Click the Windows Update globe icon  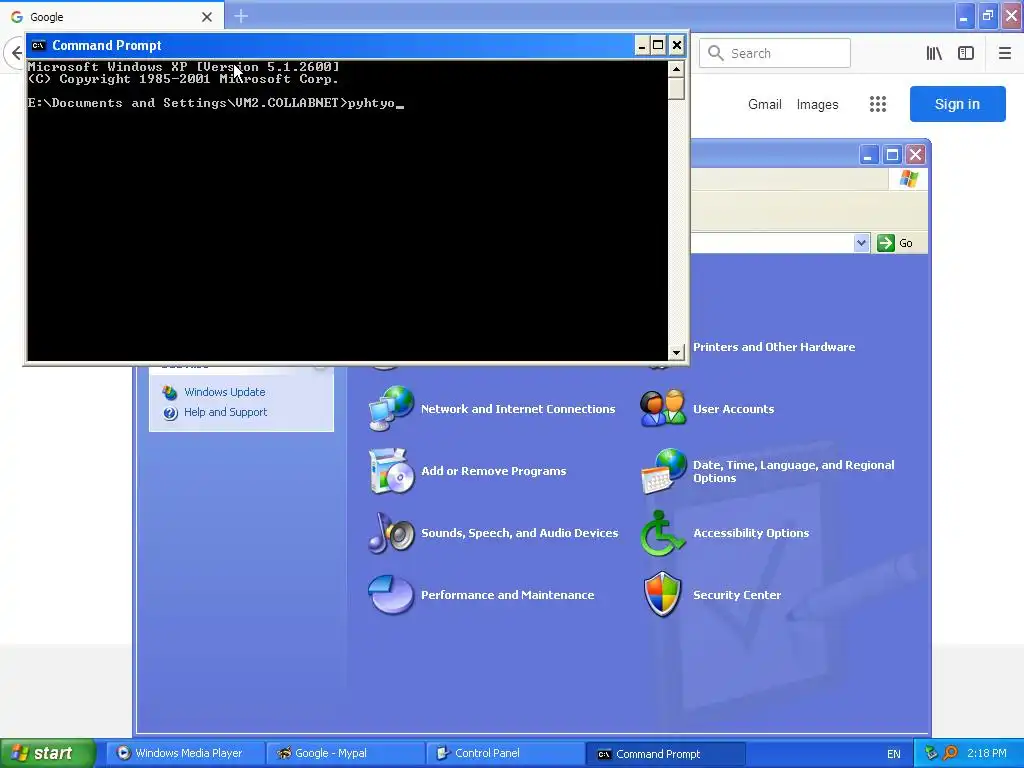170,392
